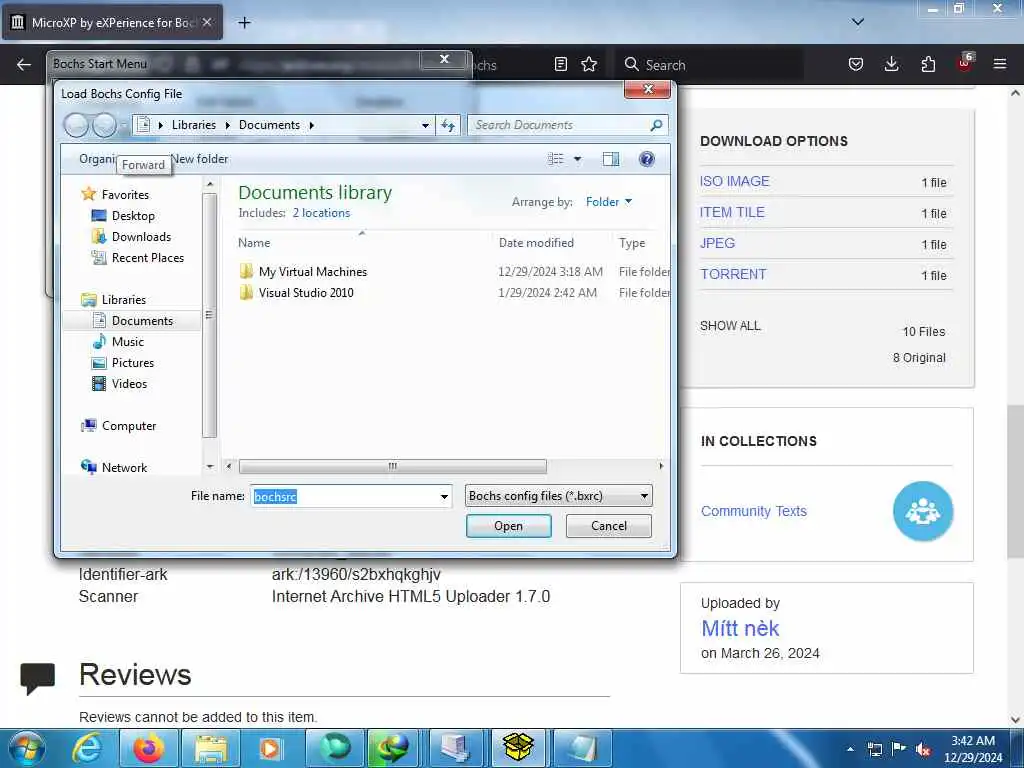This screenshot has width=1024, height=768.
Task: Select Pictures library in the navigation pane
Action: coord(133,362)
